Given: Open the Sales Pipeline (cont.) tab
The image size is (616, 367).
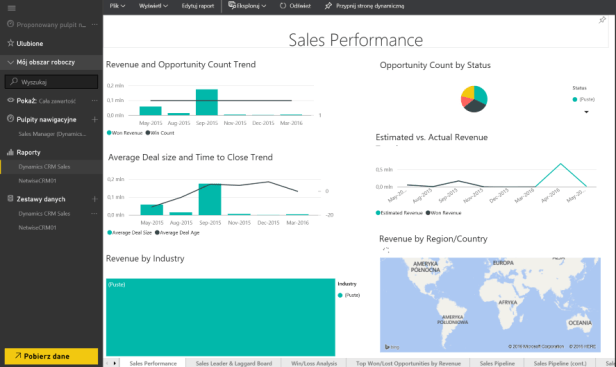Looking at the screenshot, I should click(560, 363).
